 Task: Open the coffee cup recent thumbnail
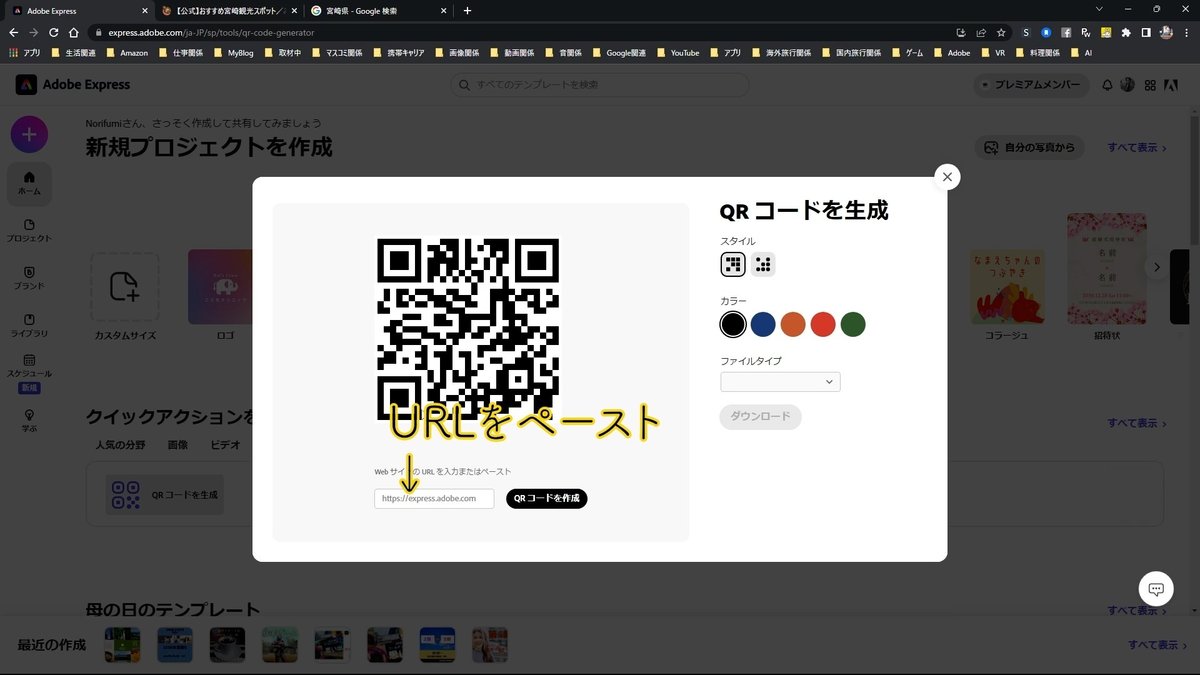(227, 645)
